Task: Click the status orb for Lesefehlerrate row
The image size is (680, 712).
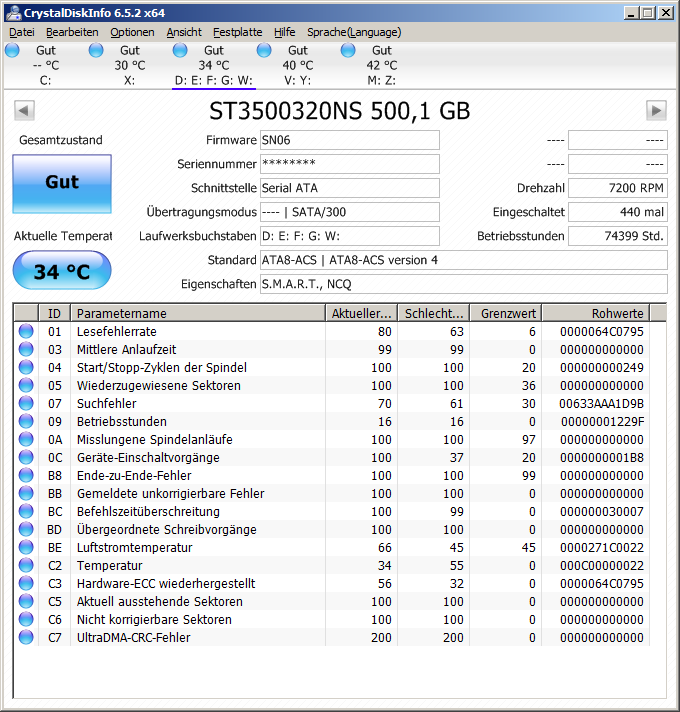Action: [26, 331]
